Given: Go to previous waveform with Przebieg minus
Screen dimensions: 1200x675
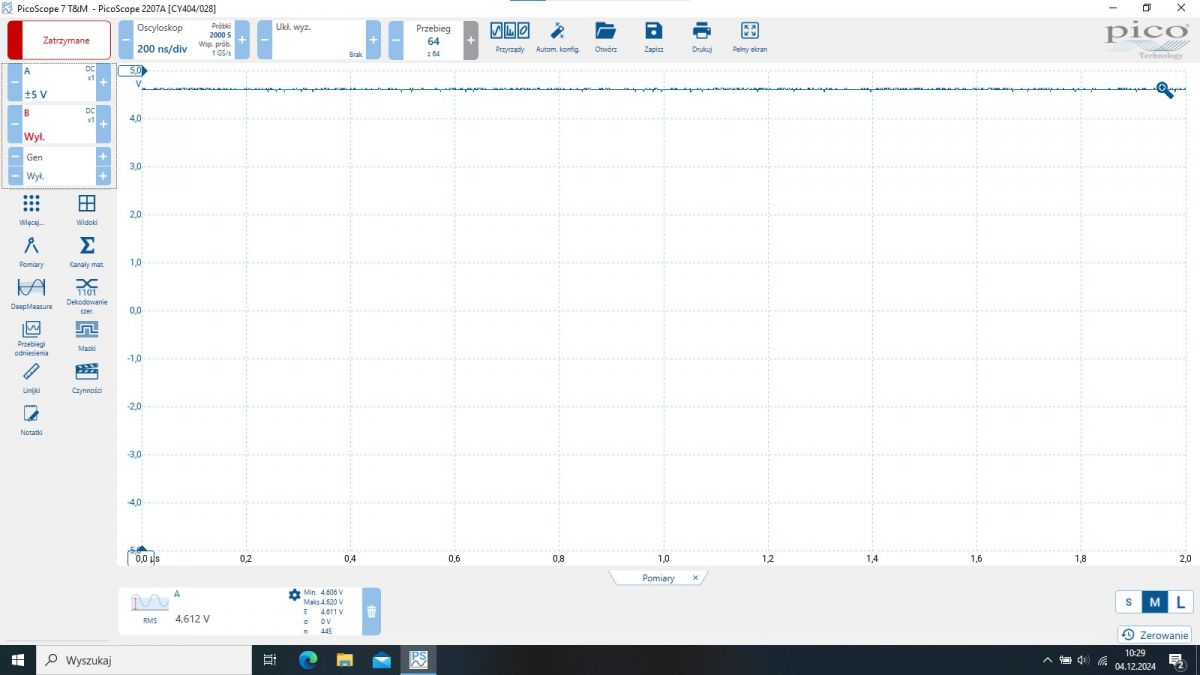Looking at the screenshot, I should [395, 40].
